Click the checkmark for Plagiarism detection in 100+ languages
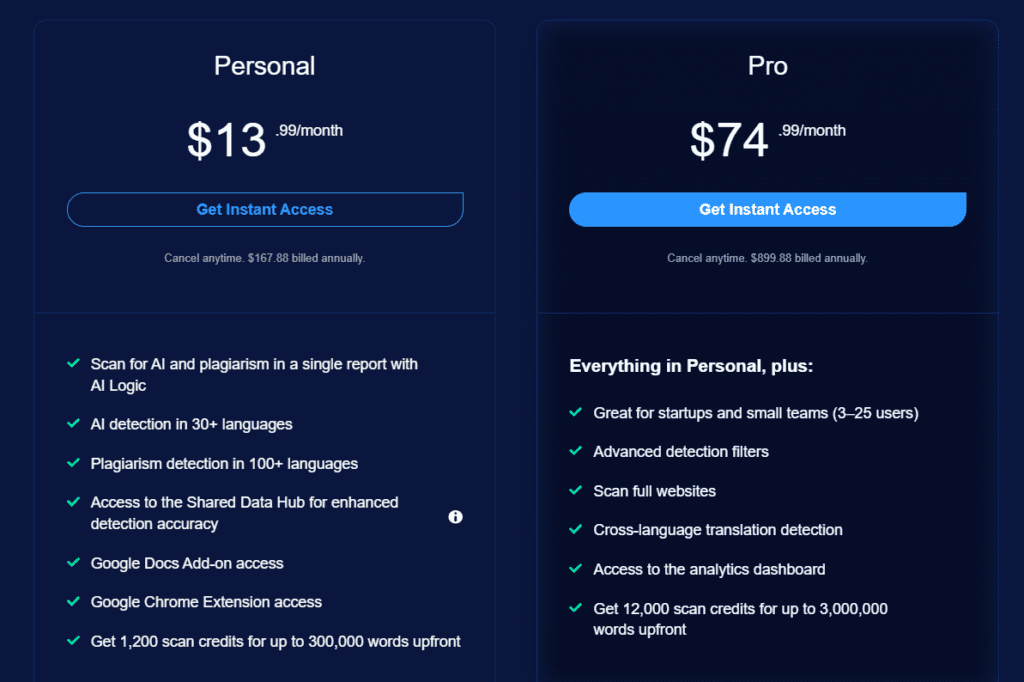 [73, 463]
